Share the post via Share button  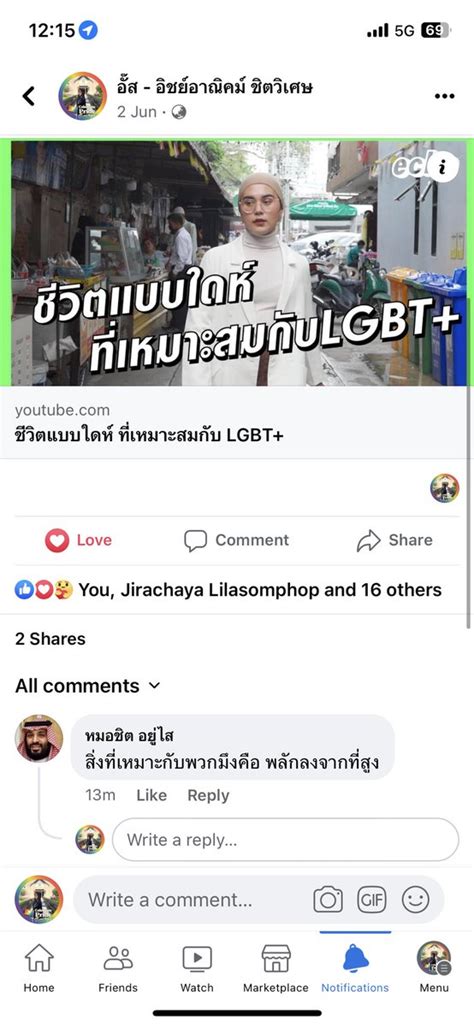[x=395, y=540]
